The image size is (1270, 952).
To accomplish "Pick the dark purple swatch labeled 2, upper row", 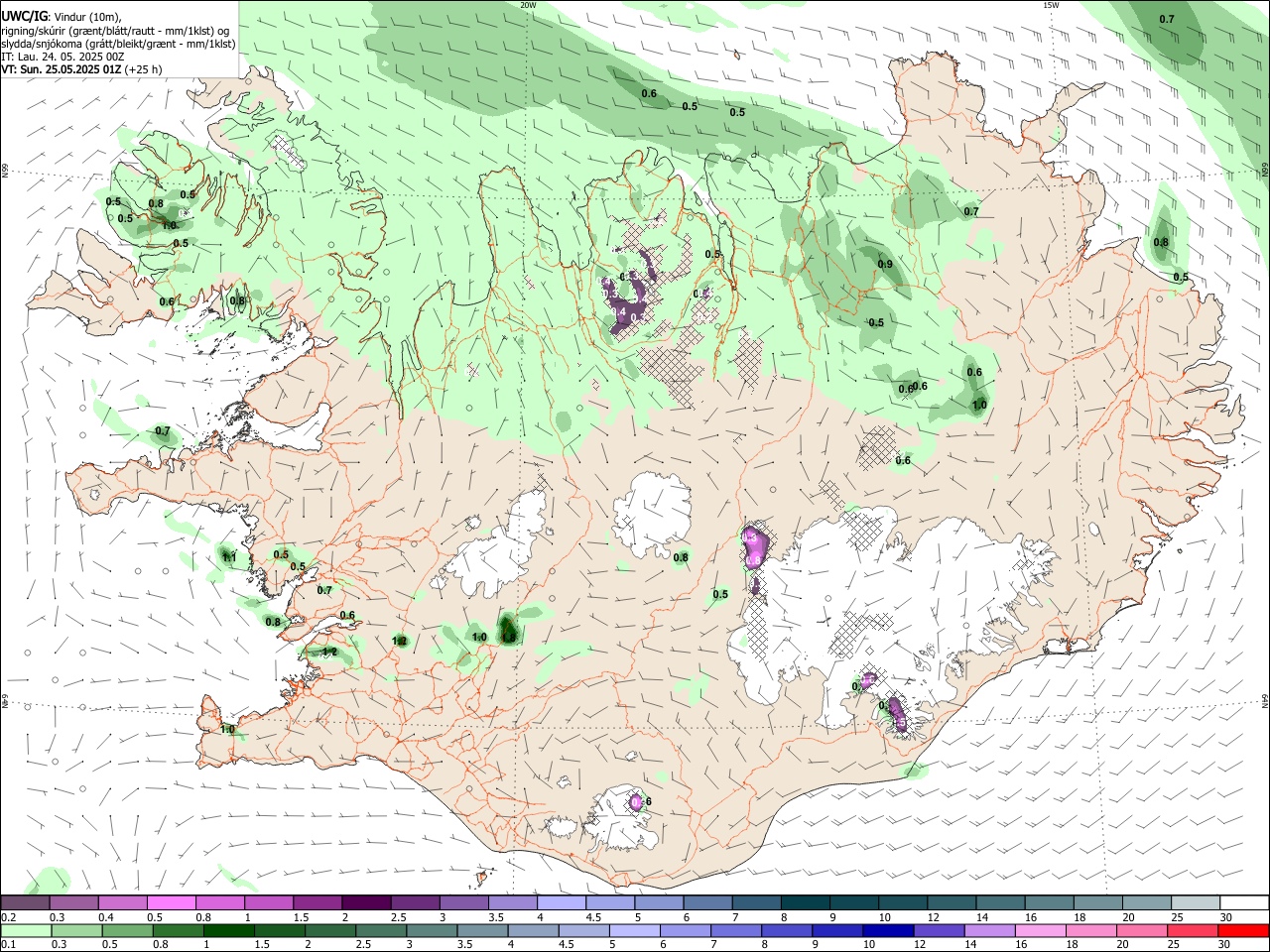I will (x=365, y=903).
